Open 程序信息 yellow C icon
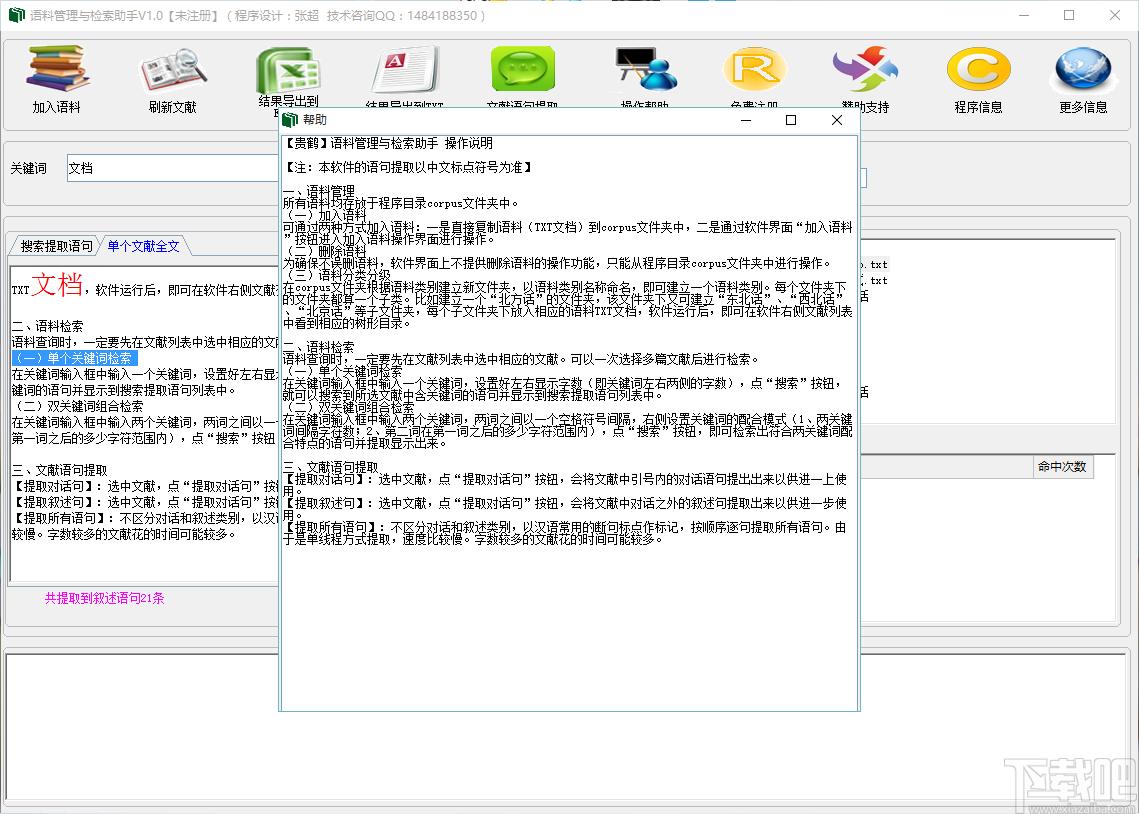Viewport: 1139px width, 814px height. (978, 70)
